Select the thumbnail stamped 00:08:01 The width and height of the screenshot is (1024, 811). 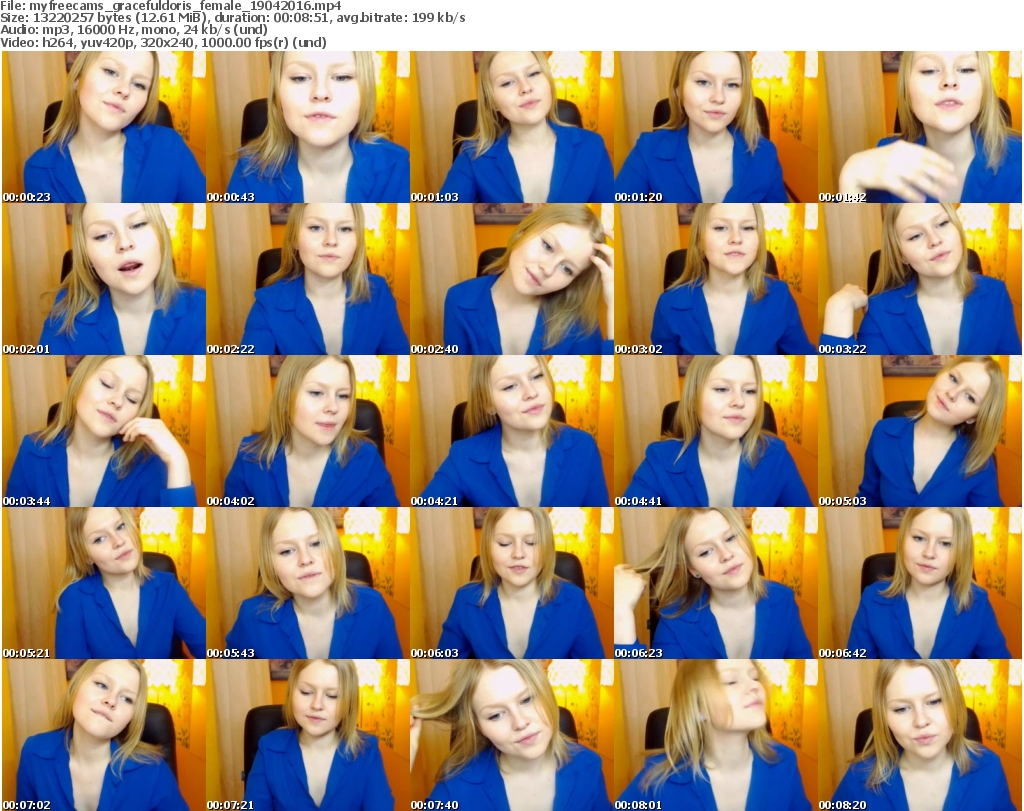point(716,735)
